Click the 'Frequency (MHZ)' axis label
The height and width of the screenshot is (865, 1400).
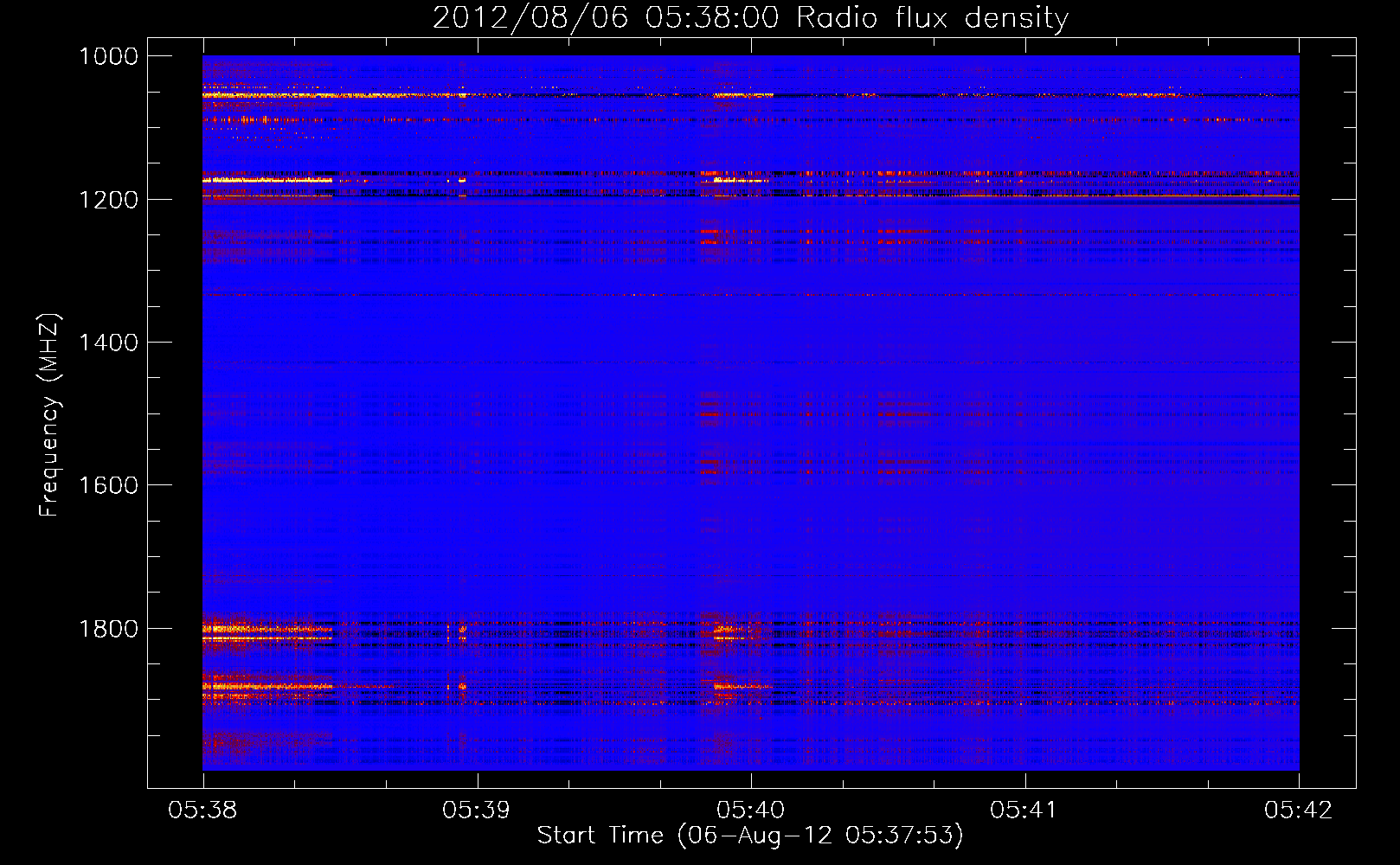(x=49, y=415)
